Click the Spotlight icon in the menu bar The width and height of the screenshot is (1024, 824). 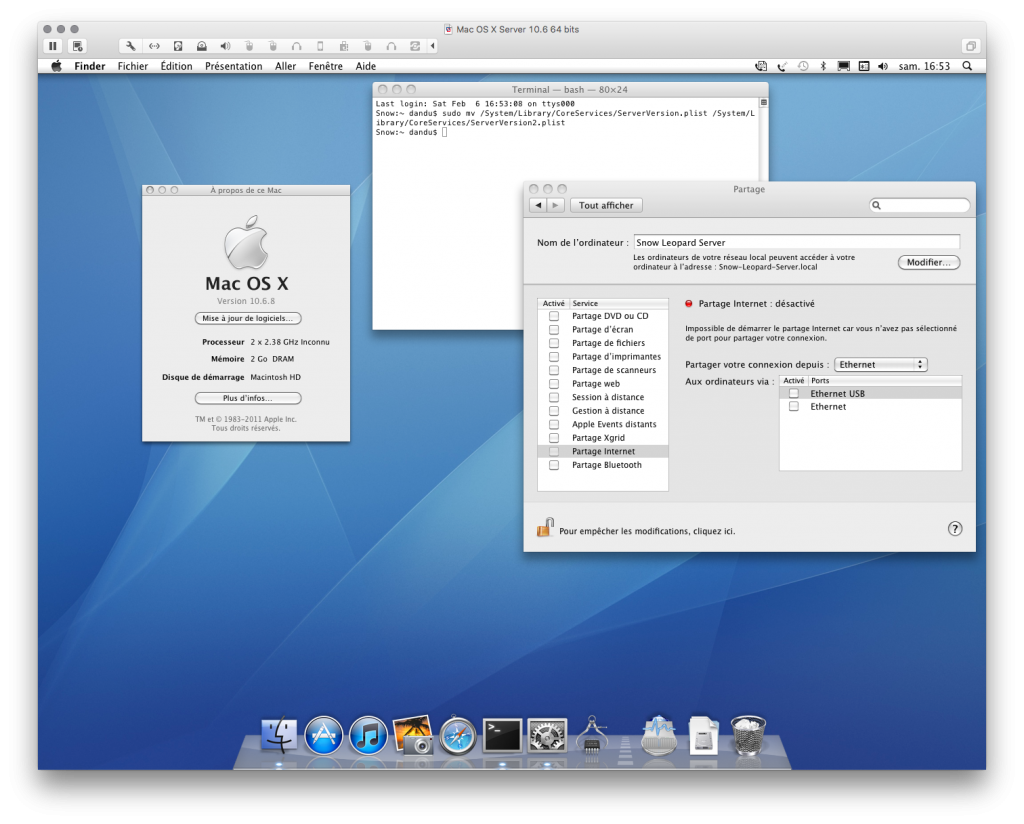pyautogui.click(x=965, y=66)
